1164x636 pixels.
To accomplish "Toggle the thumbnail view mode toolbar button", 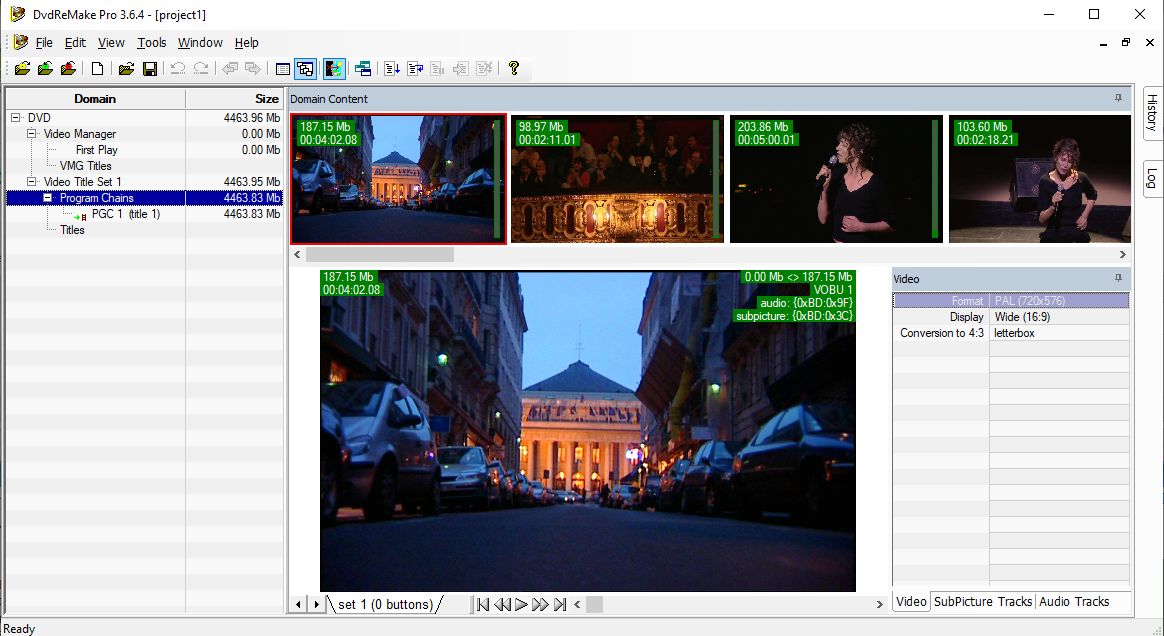I will 306,69.
